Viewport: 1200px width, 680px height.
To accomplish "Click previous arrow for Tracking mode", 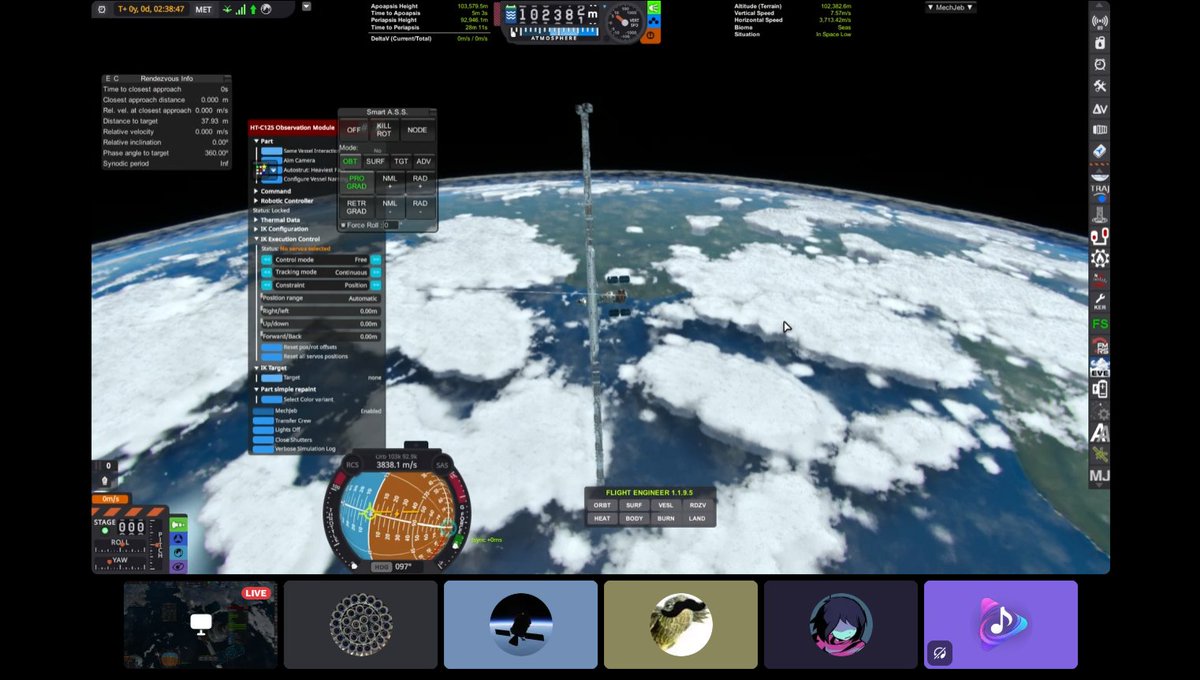I will click(x=266, y=272).
